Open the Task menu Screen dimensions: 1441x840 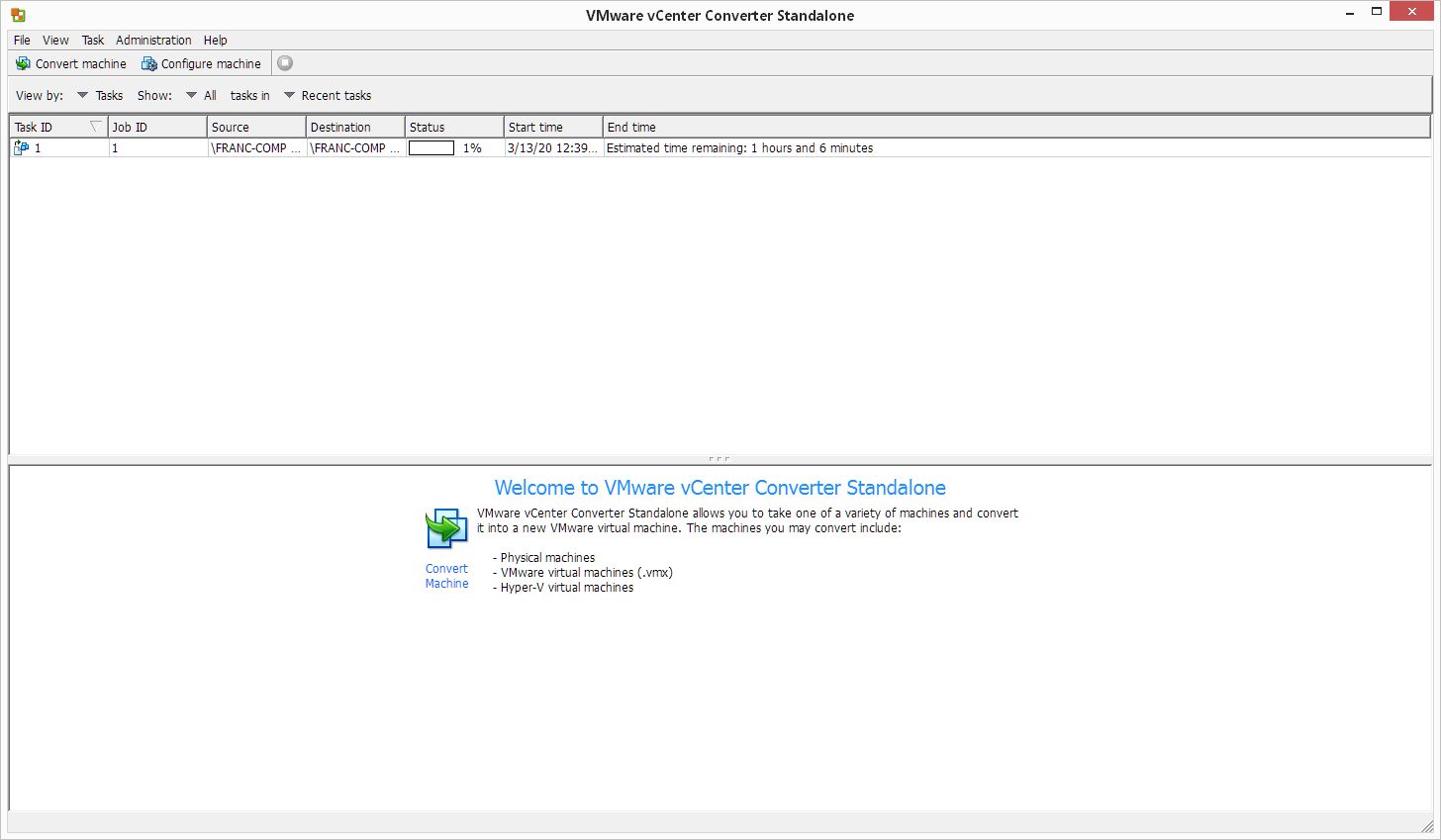coord(93,41)
